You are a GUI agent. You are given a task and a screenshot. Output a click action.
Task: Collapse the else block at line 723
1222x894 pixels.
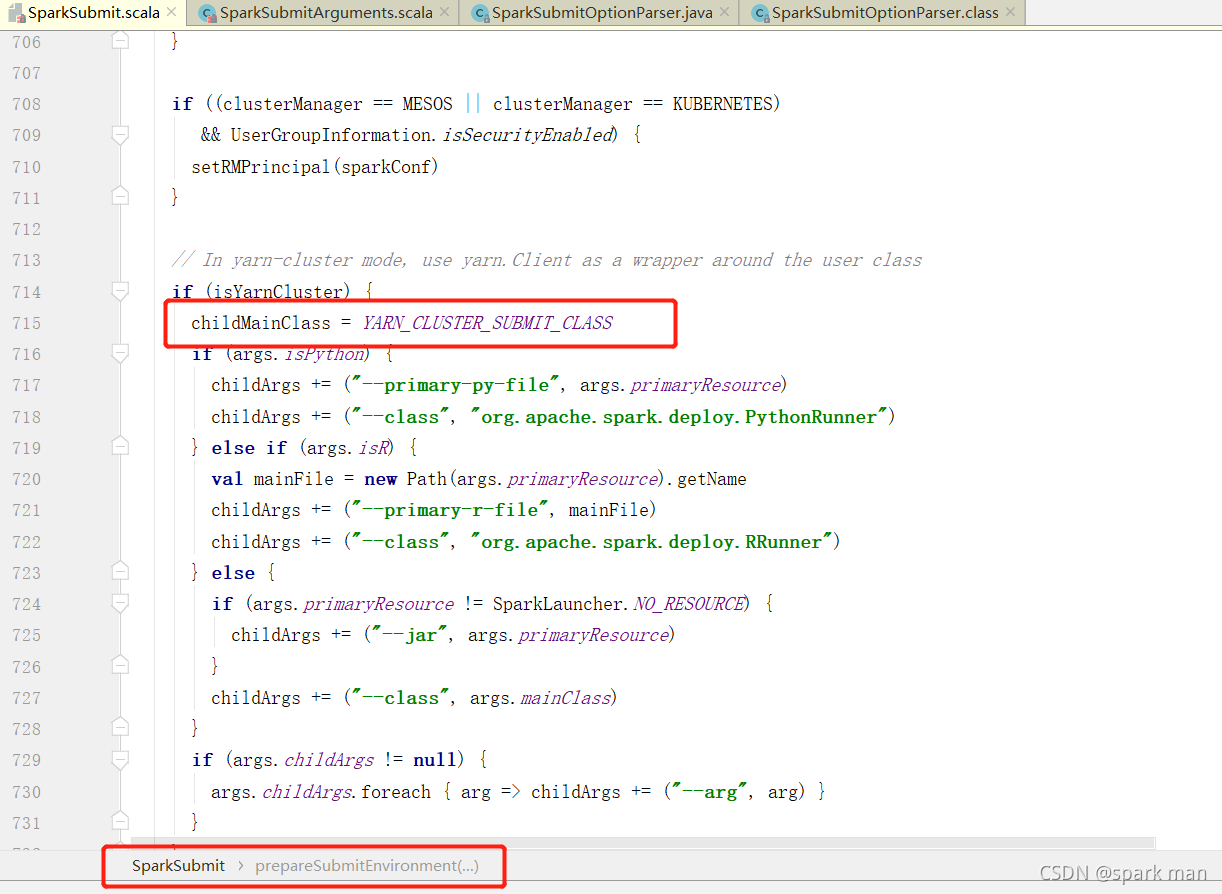point(120,572)
